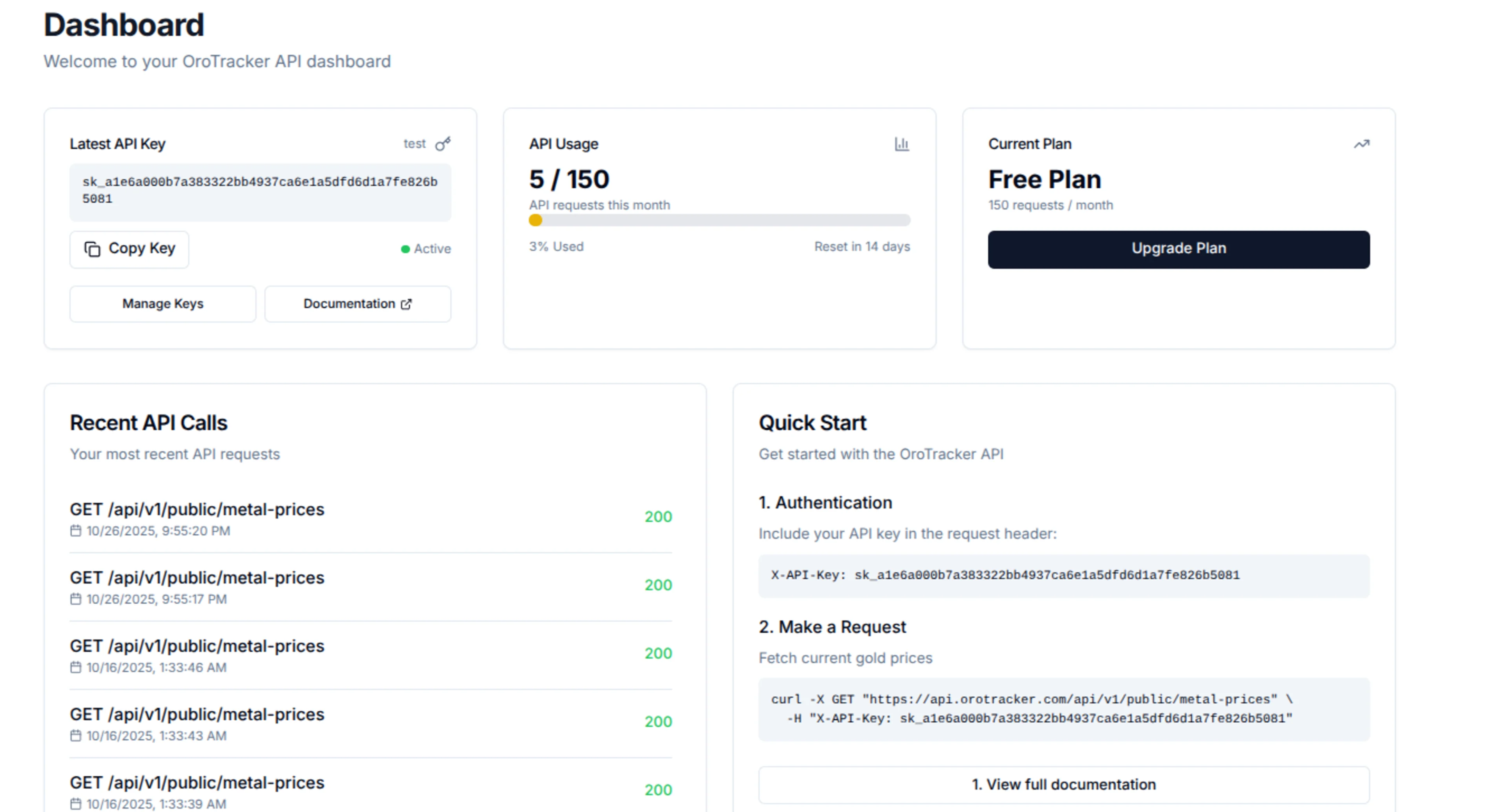The width and height of the screenshot is (1499, 812).
Task: Click the Quick Start heading
Action: click(812, 423)
